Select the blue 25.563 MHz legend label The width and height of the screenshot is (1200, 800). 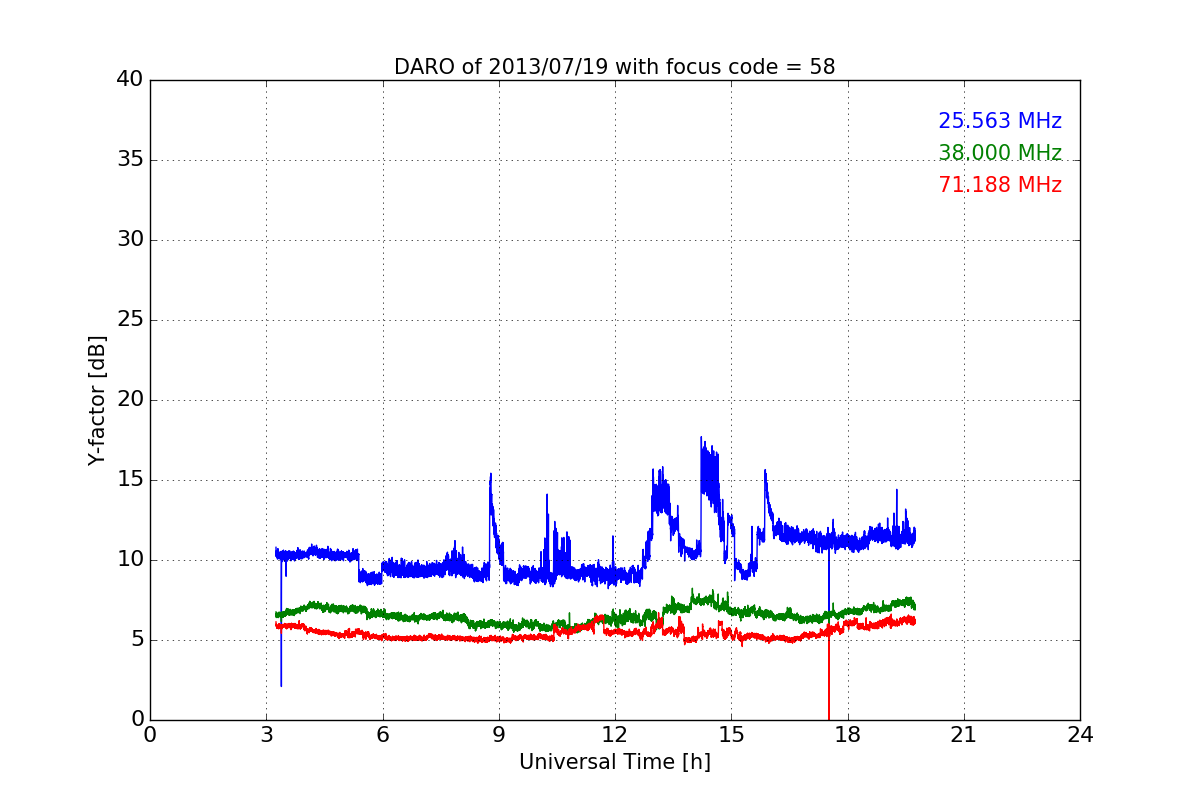[x=1000, y=121]
